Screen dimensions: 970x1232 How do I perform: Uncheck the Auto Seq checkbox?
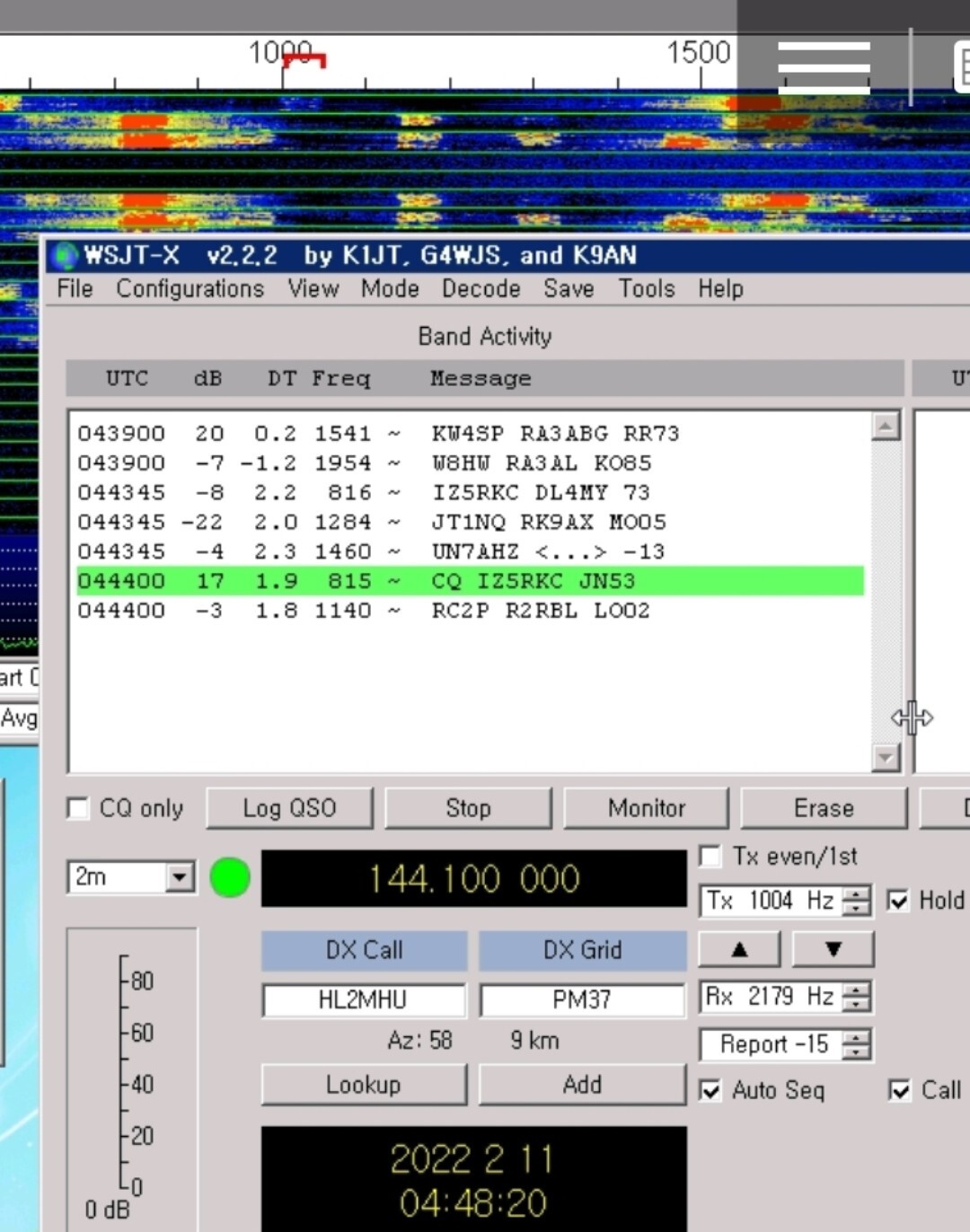tap(710, 1090)
